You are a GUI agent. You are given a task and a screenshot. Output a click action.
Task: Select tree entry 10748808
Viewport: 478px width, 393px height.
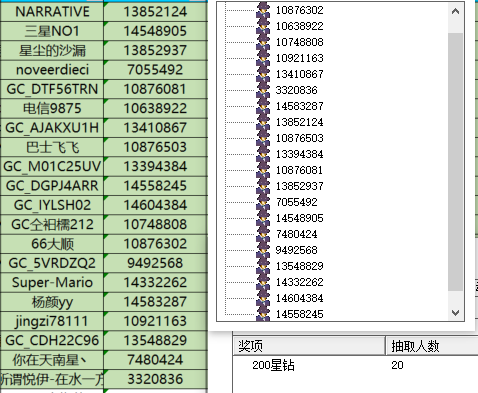[299, 42]
